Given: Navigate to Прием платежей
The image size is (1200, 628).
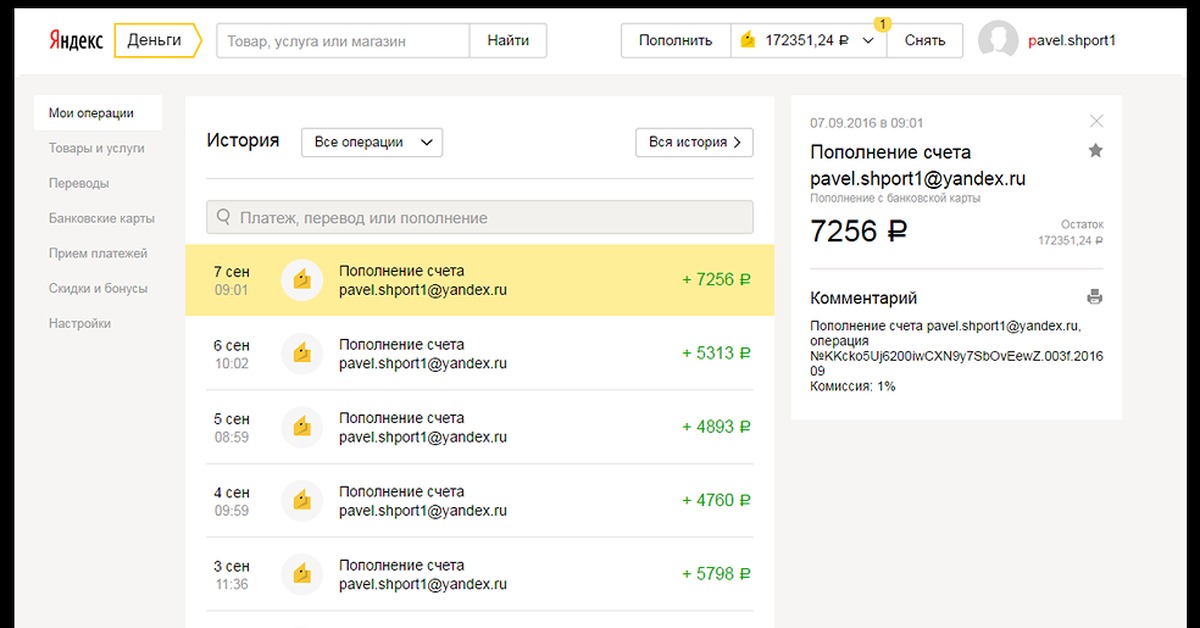Looking at the screenshot, I should tap(98, 253).
